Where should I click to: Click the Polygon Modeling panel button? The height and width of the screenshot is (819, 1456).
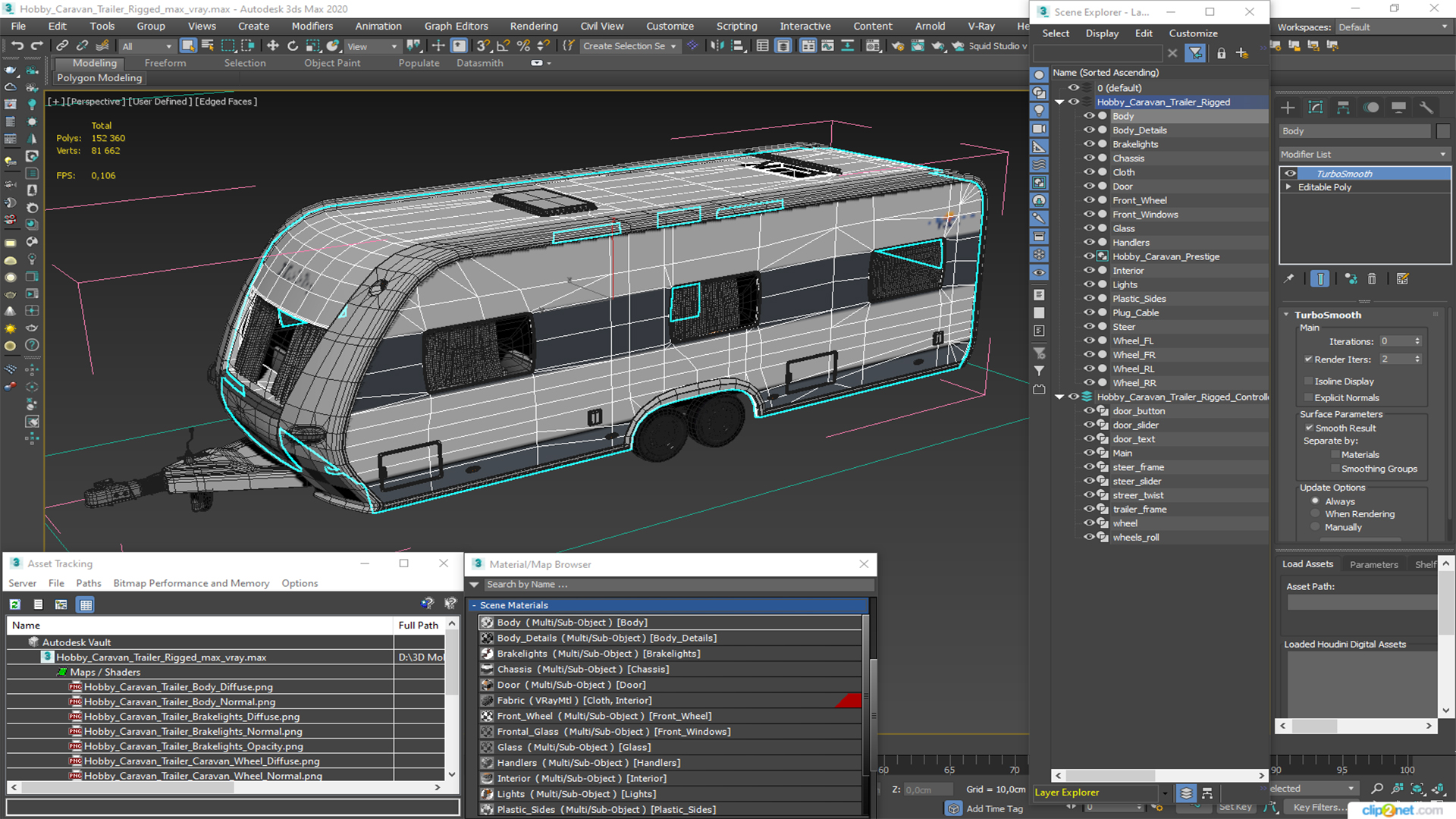[99, 78]
